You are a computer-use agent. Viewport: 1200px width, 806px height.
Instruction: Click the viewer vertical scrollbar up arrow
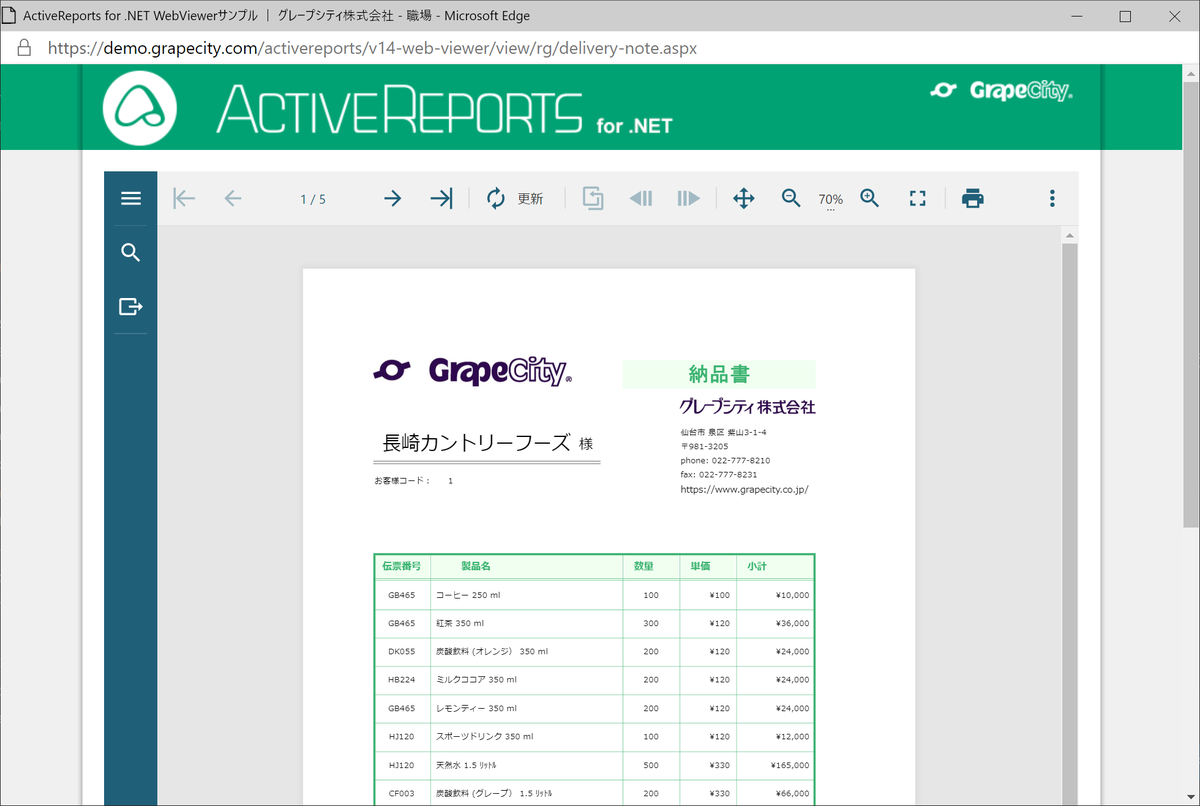1070,236
